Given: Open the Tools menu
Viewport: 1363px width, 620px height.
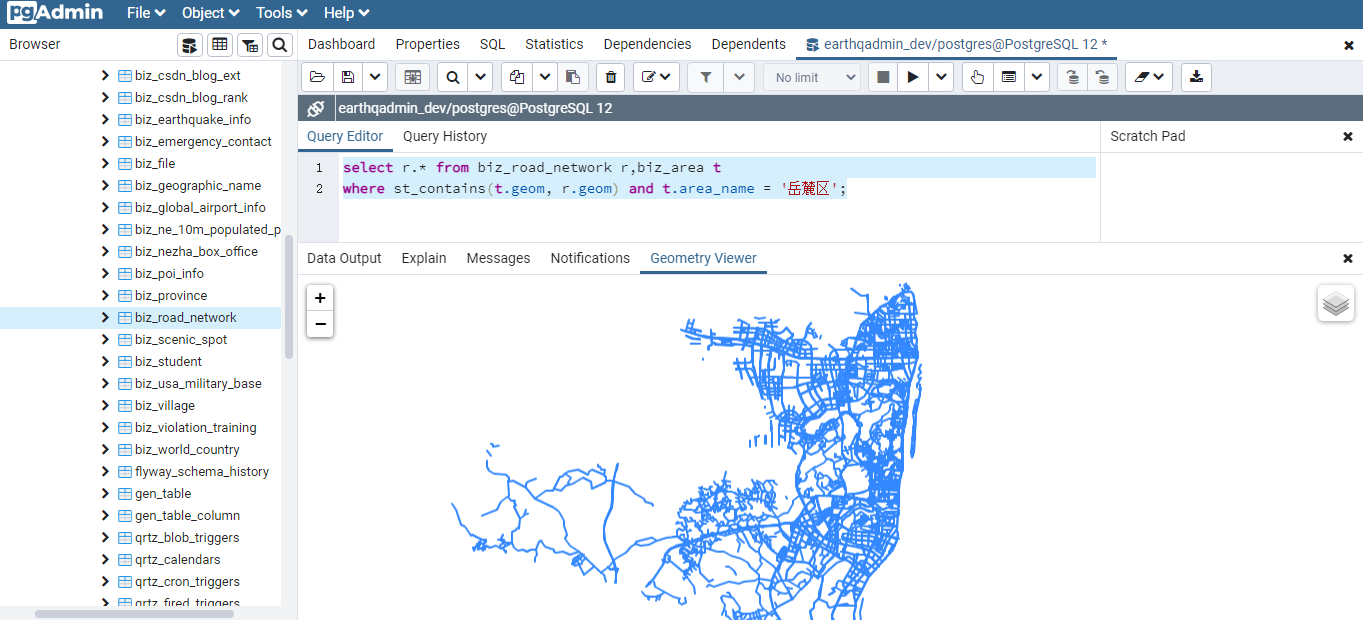Looking at the screenshot, I should pos(282,13).
